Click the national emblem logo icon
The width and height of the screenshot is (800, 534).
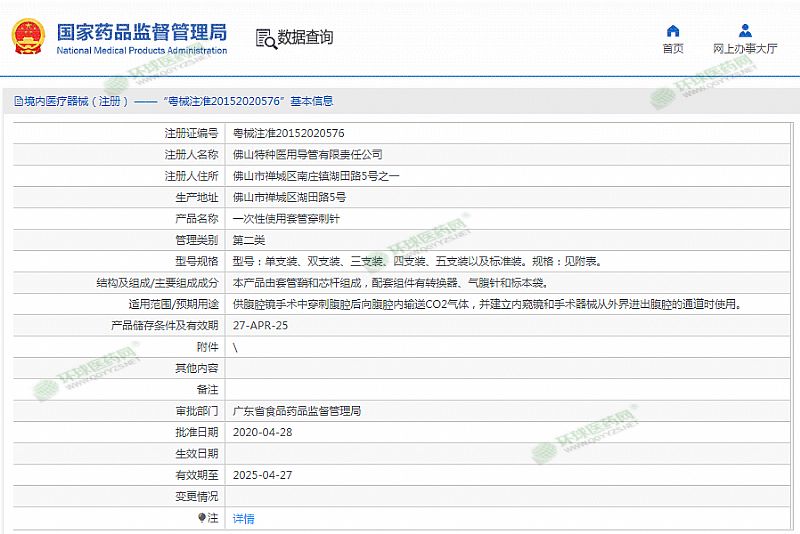(x=29, y=38)
